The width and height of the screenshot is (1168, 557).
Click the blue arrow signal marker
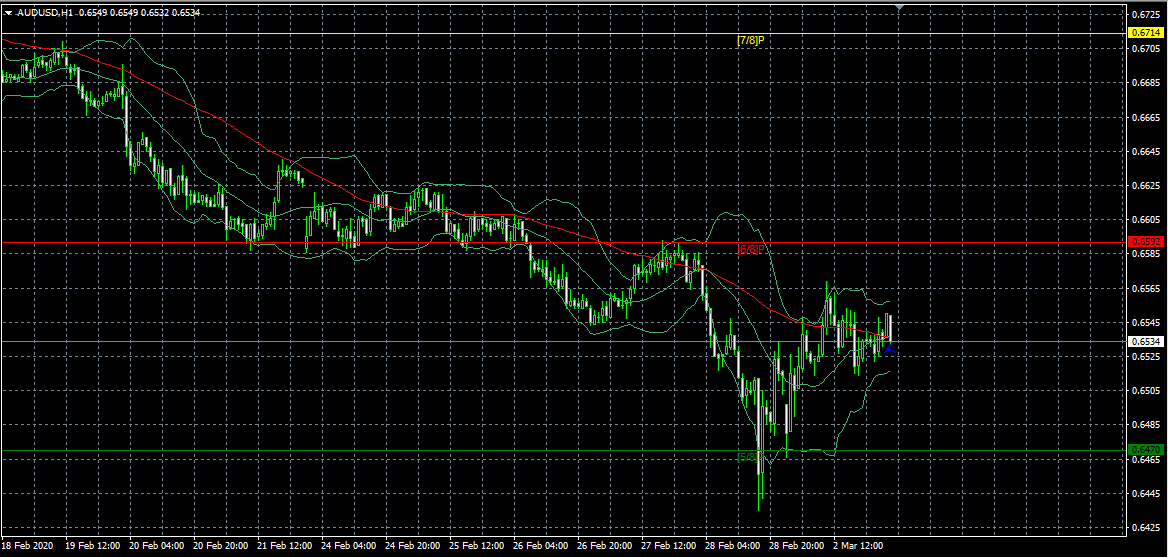[x=888, y=348]
